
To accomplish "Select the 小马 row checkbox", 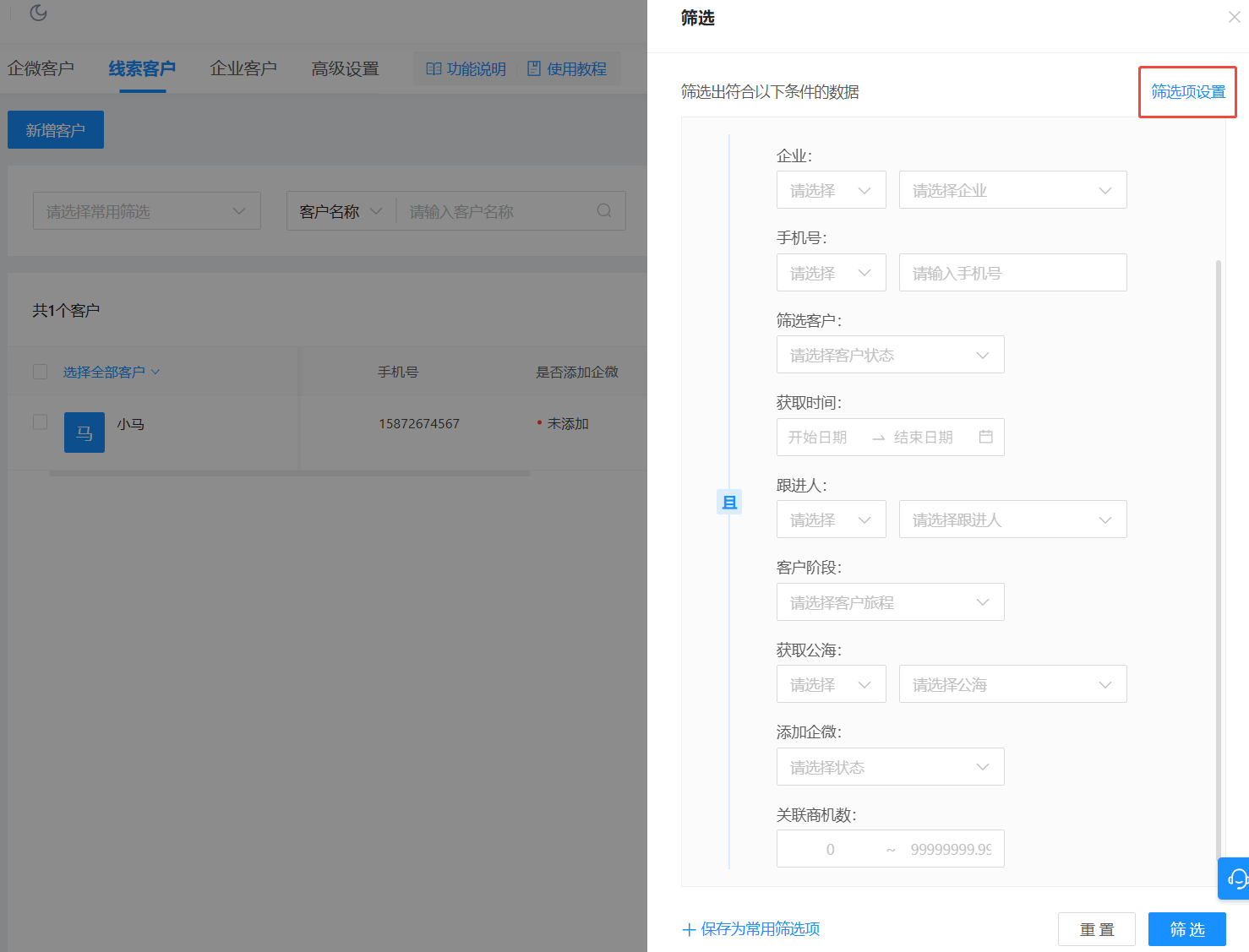I will pos(40,422).
